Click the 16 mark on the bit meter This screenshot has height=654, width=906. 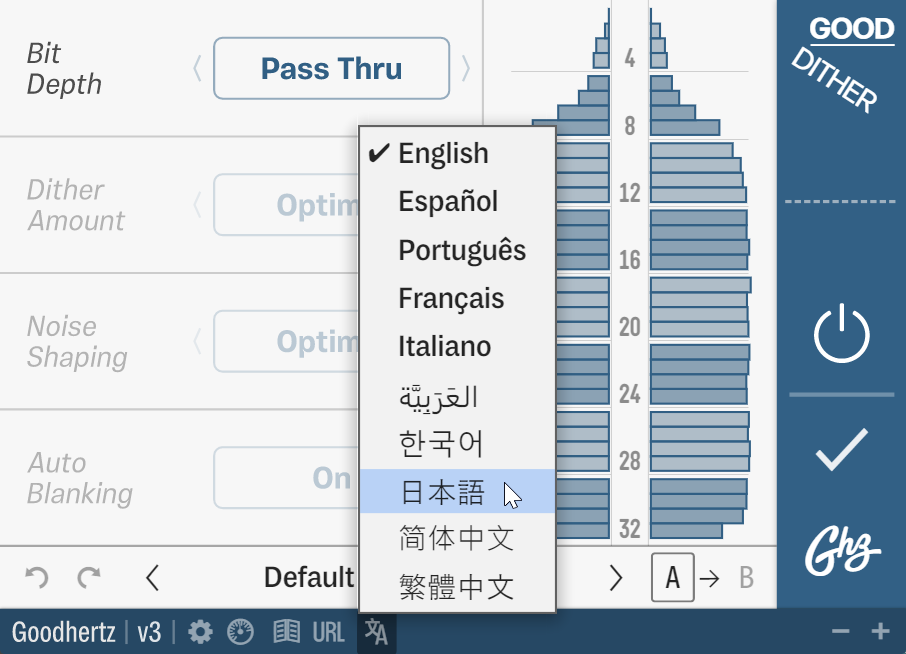(x=630, y=260)
